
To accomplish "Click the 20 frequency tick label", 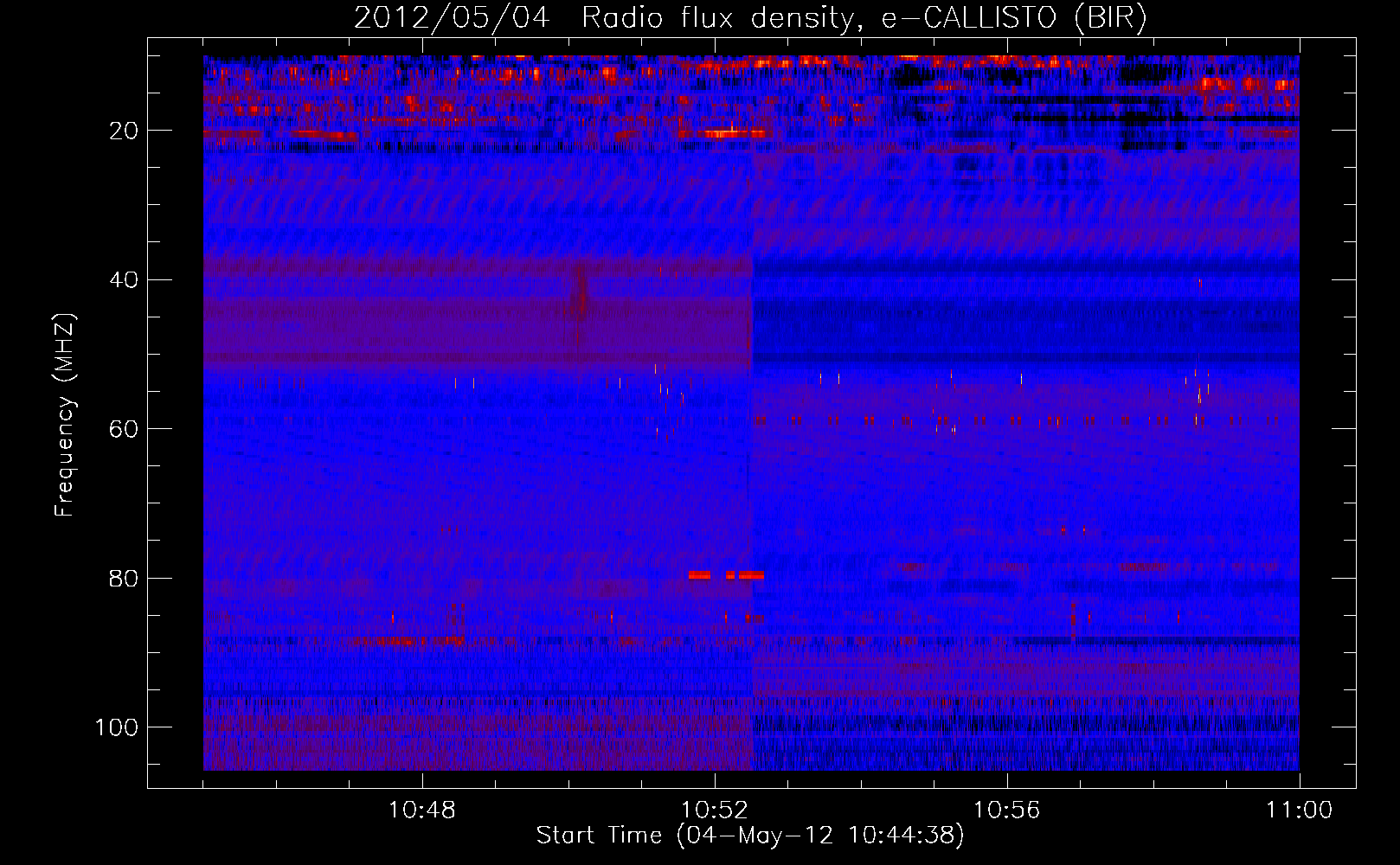I will point(125,131).
